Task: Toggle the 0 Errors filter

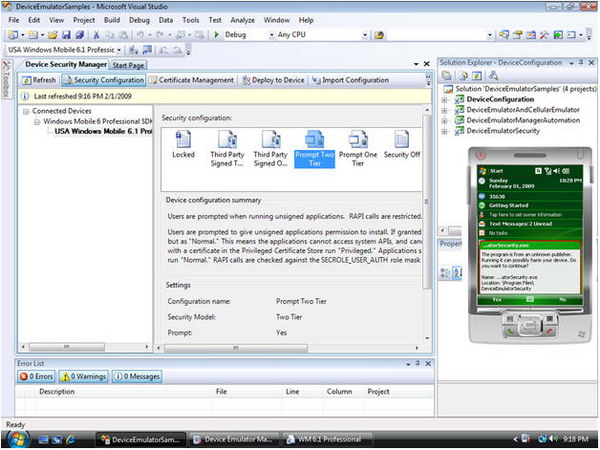Action: tap(36, 377)
